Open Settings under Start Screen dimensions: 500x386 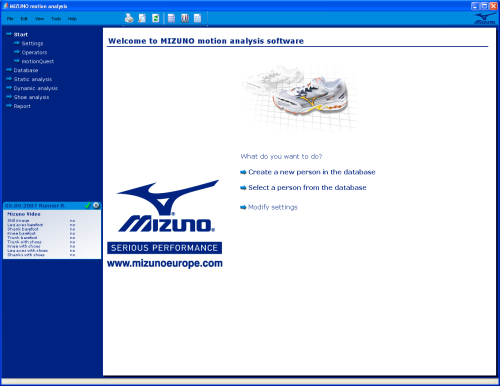point(32,43)
